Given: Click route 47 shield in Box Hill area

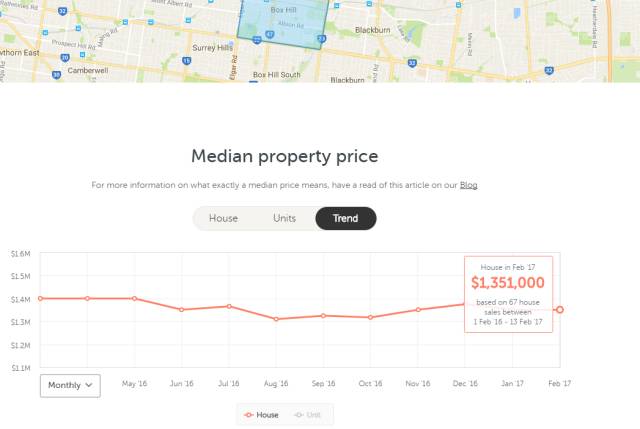Looking at the screenshot, I should point(270,35).
